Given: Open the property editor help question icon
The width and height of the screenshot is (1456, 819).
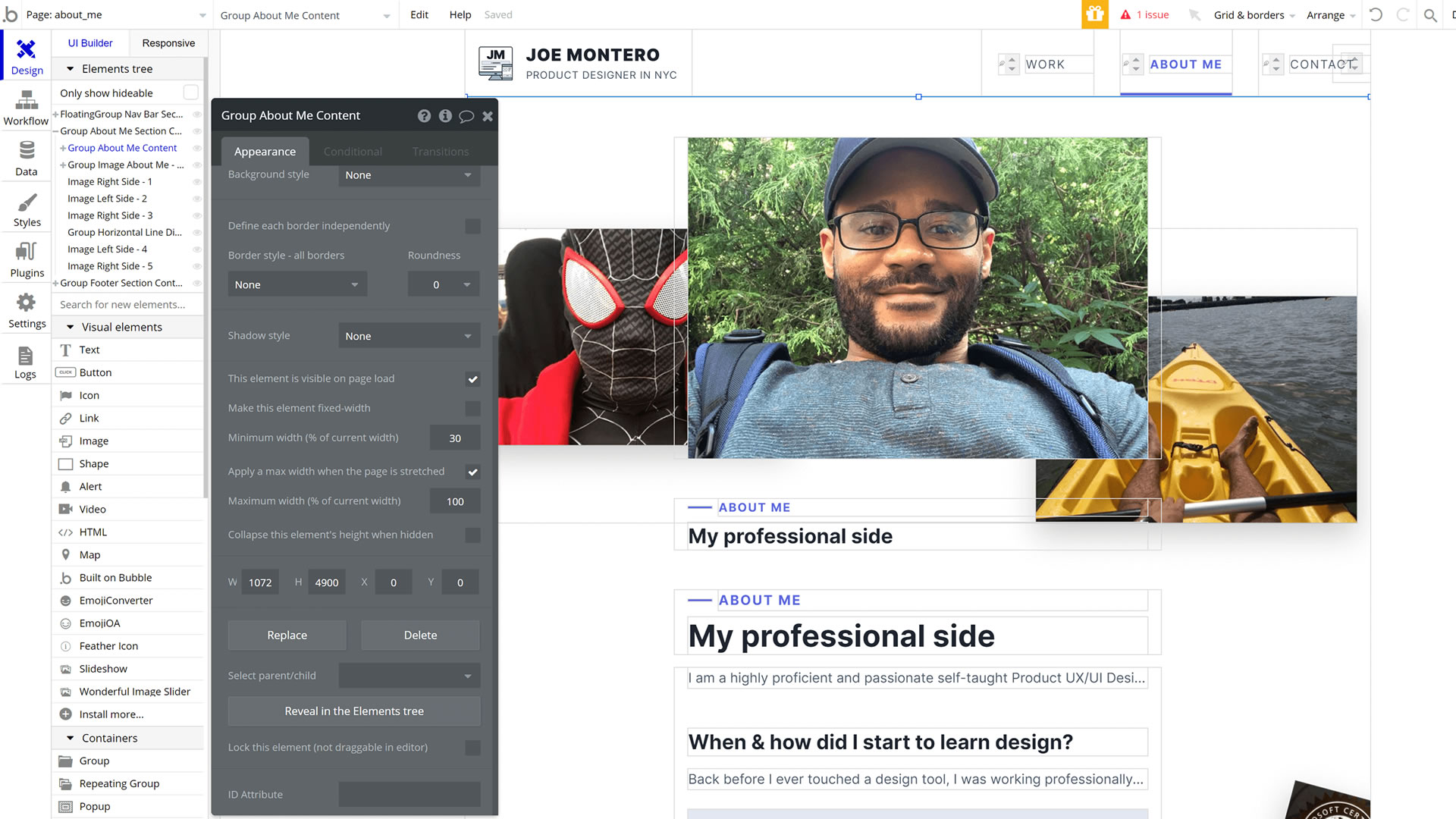Looking at the screenshot, I should coord(424,116).
